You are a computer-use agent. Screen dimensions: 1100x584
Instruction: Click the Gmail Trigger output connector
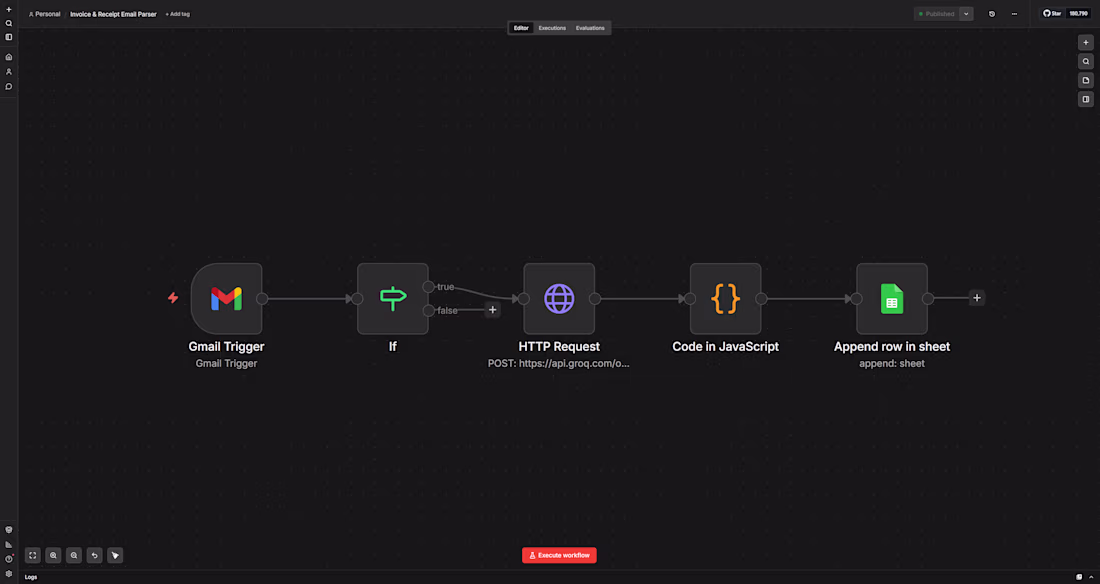262,298
